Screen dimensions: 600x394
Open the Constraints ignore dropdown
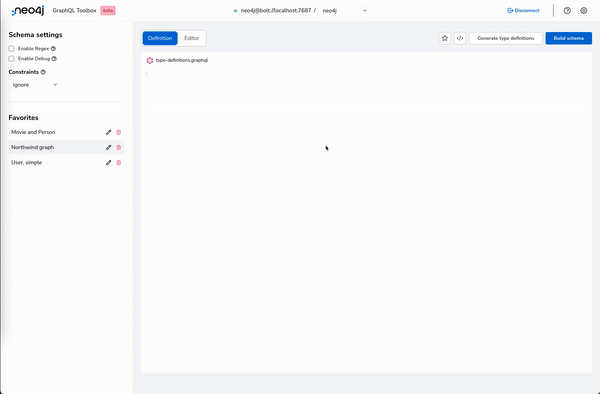click(34, 85)
